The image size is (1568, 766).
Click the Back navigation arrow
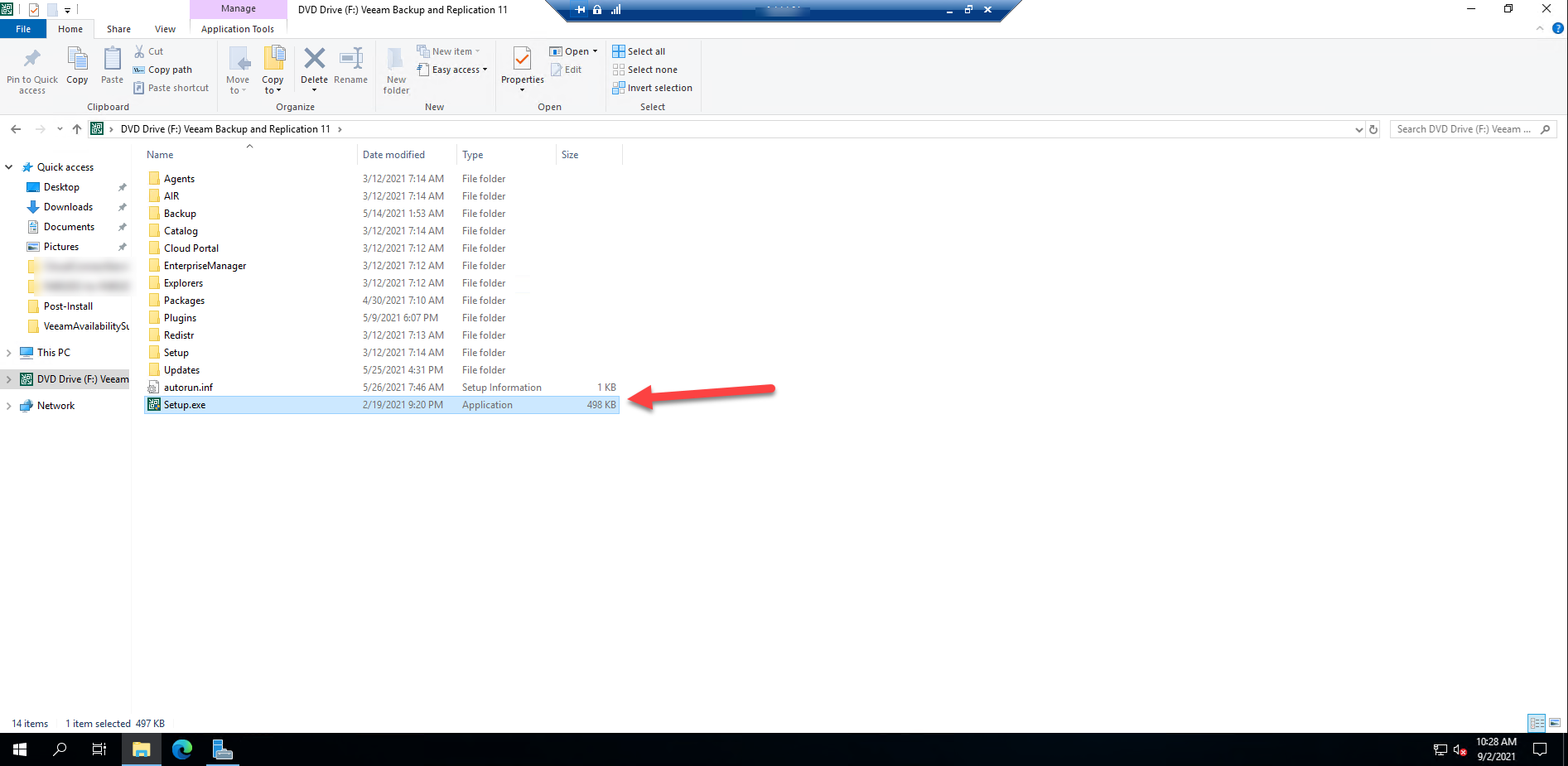click(16, 129)
